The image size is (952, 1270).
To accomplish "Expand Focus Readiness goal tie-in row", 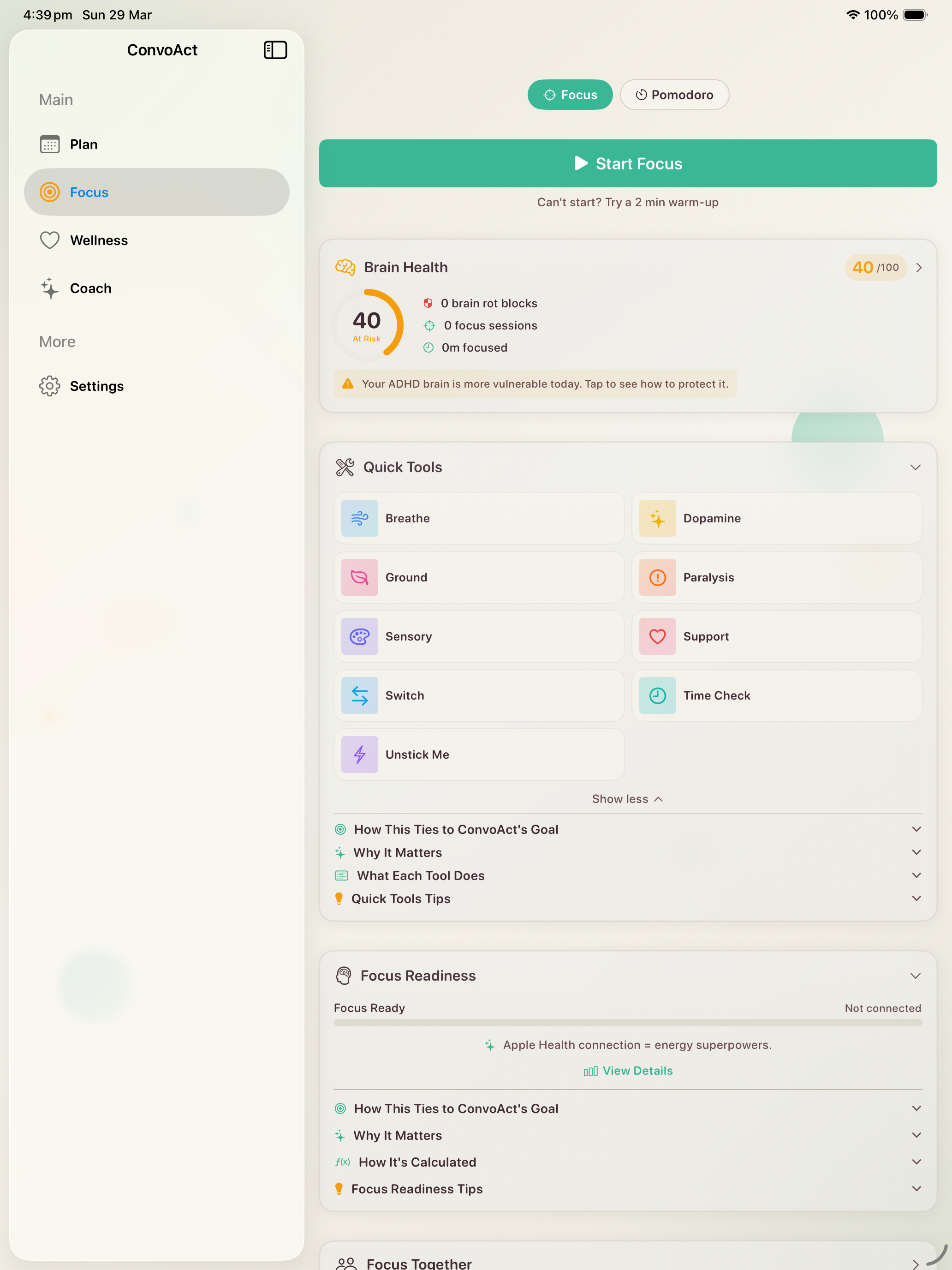I will (x=628, y=1108).
